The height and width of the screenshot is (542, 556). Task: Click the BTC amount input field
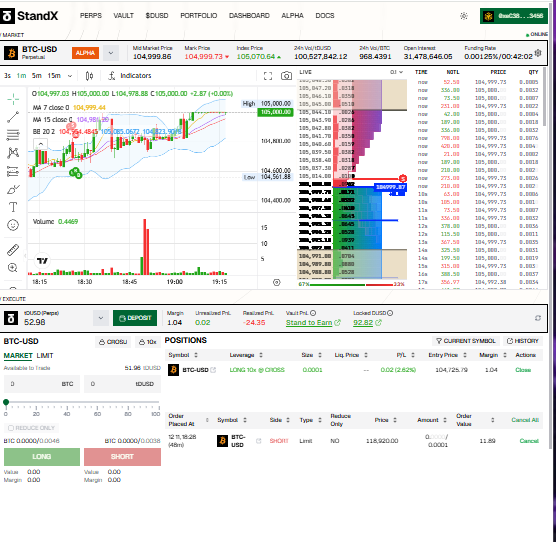[42, 384]
